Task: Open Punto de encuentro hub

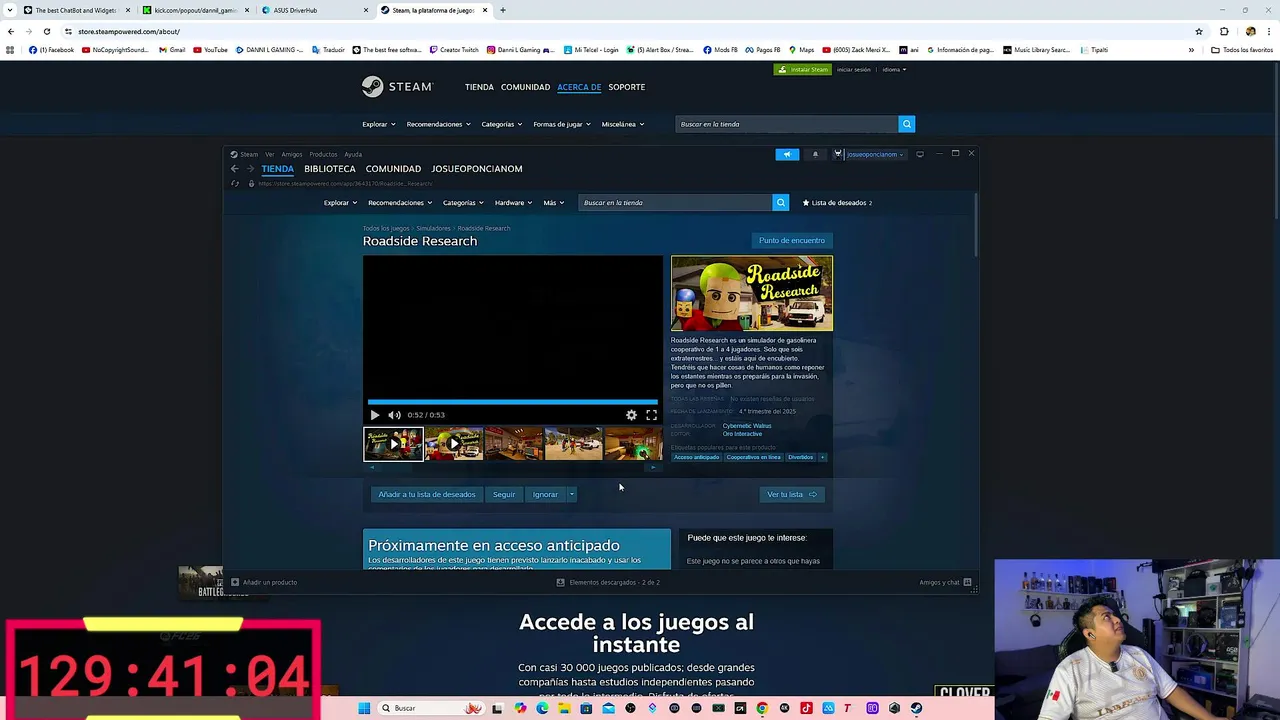Action: pos(792,240)
